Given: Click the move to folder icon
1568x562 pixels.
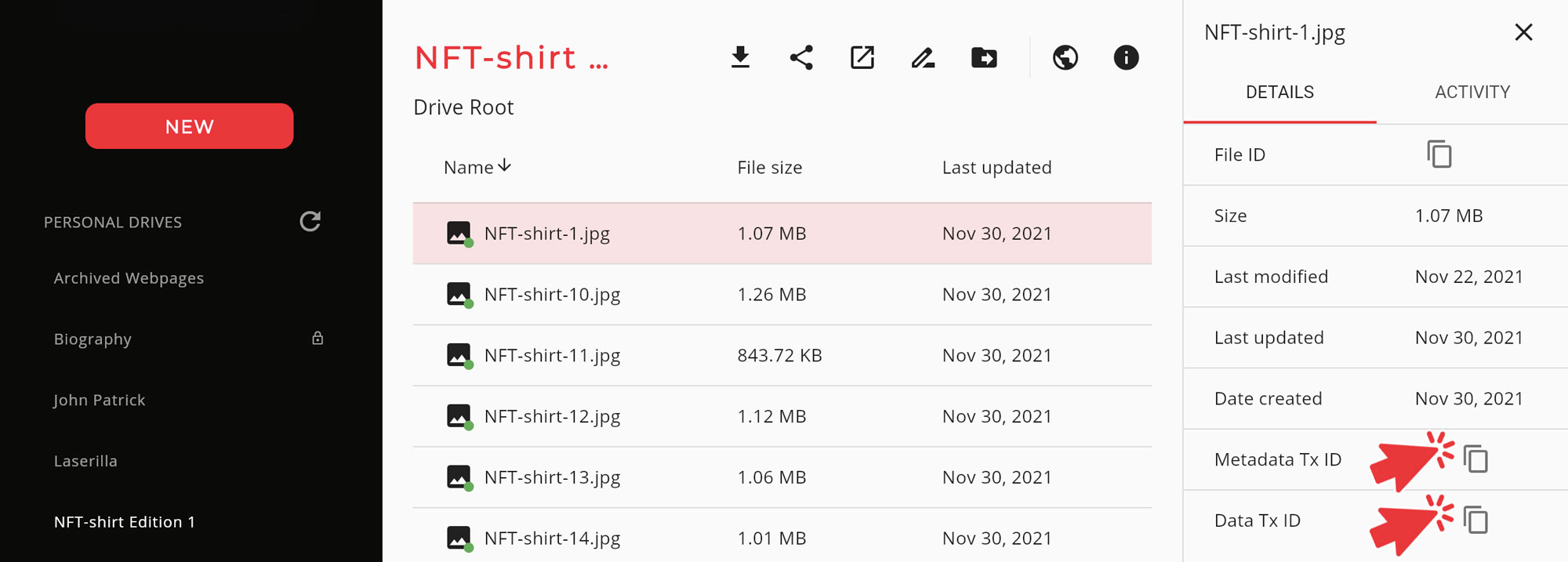Looking at the screenshot, I should (984, 58).
